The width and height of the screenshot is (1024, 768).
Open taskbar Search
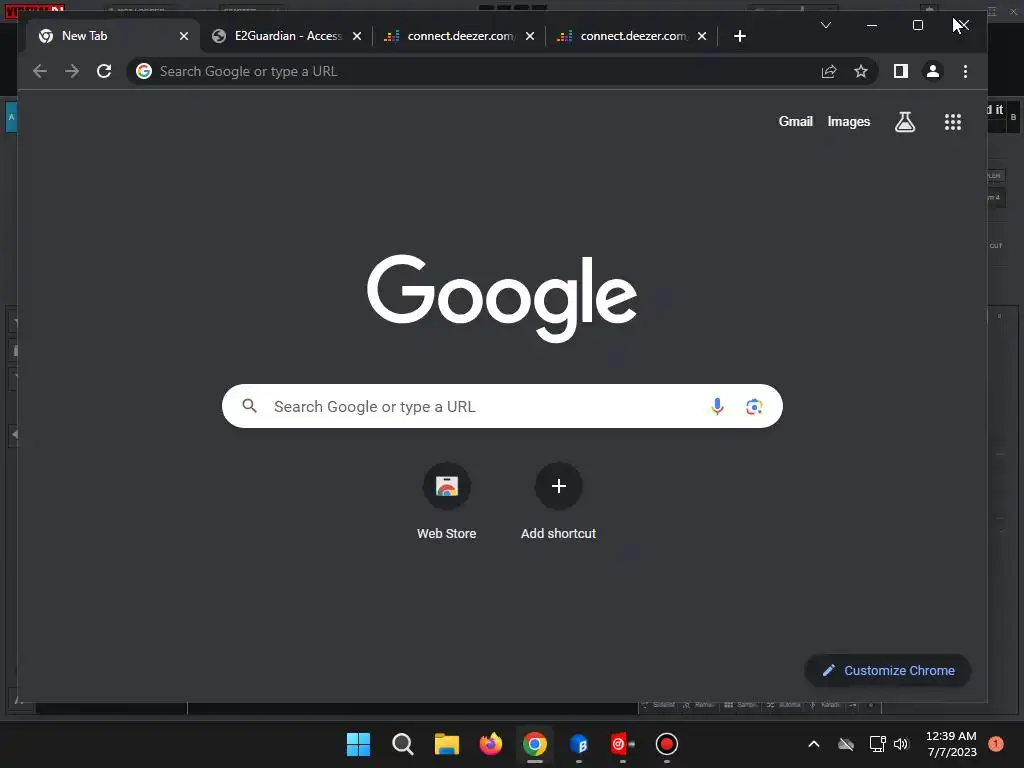point(402,744)
